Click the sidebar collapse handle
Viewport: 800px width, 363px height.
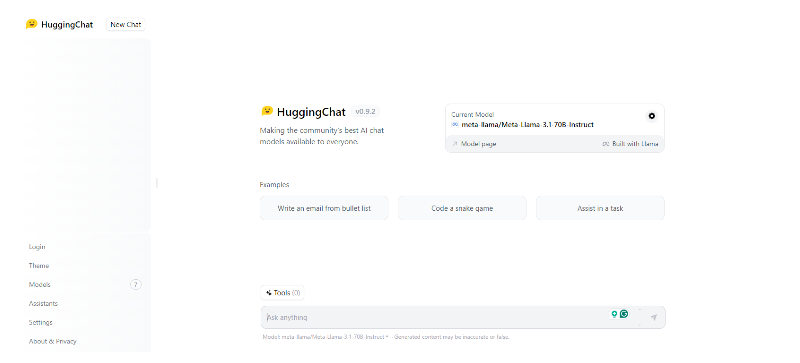pos(157,182)
